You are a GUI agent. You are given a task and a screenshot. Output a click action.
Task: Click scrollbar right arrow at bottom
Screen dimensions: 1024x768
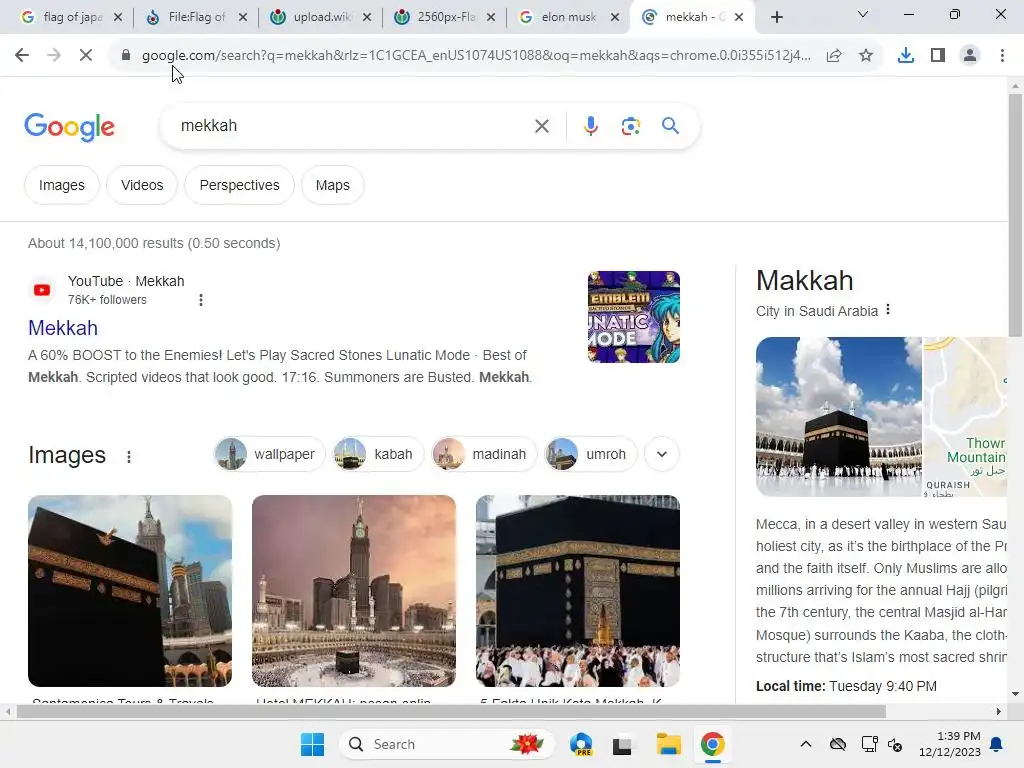click(999, 711)
